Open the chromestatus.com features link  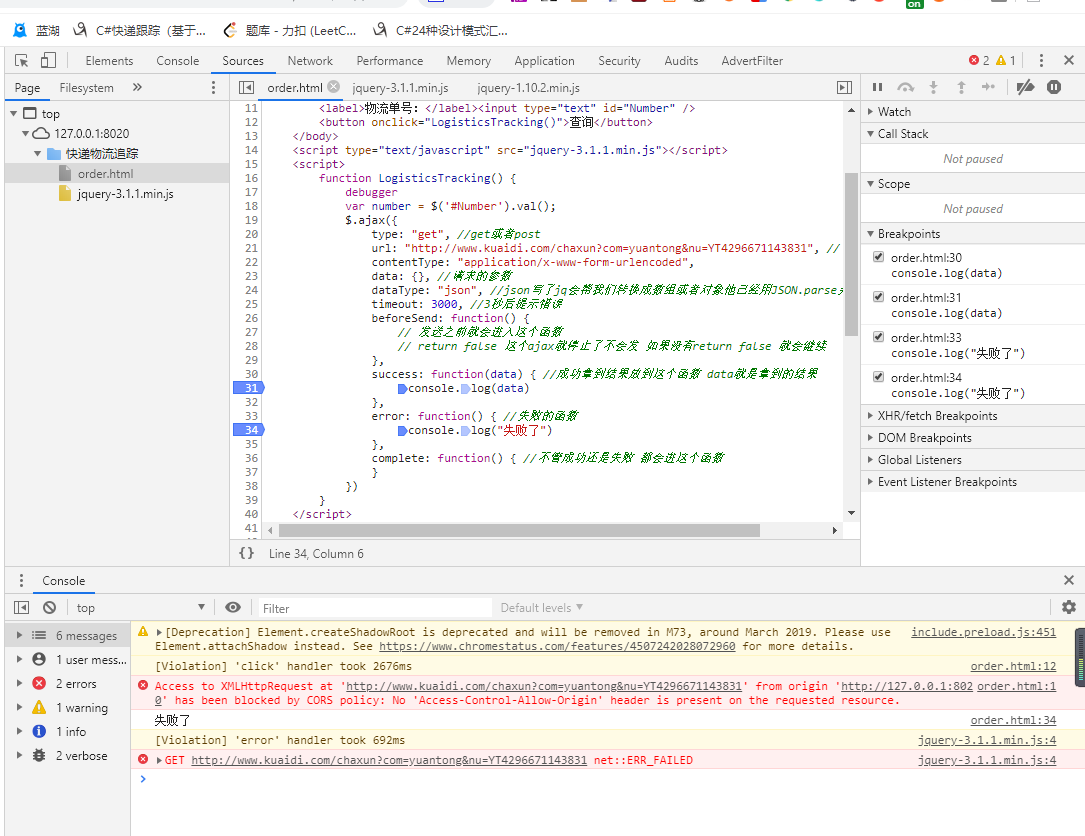(557, 646)
